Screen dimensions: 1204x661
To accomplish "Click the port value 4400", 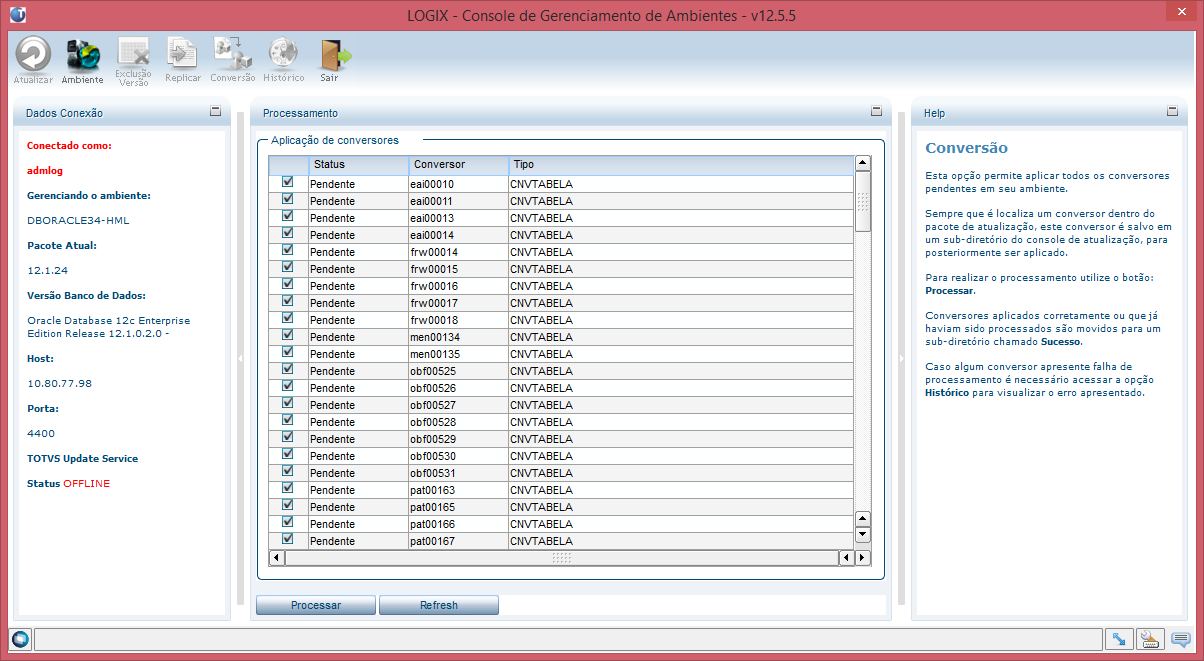I will coord(41,433).
